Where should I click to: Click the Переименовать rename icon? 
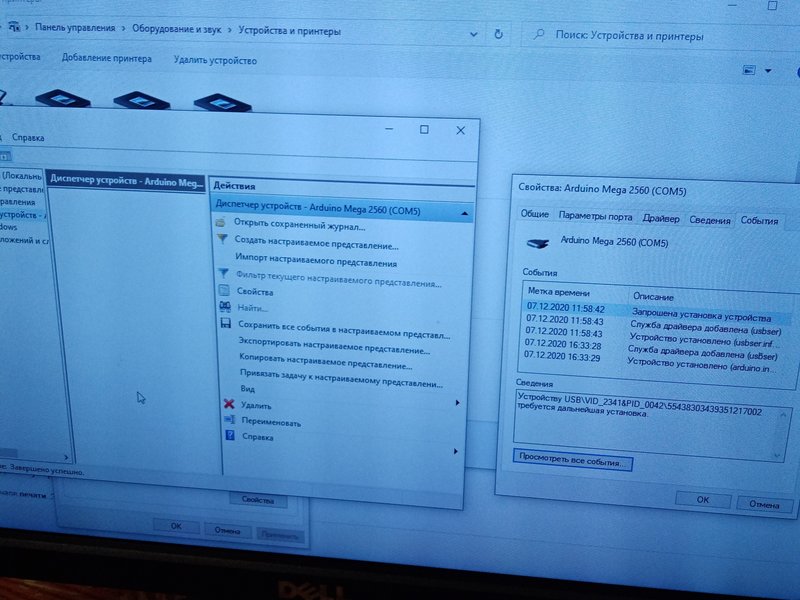[230, 421]
